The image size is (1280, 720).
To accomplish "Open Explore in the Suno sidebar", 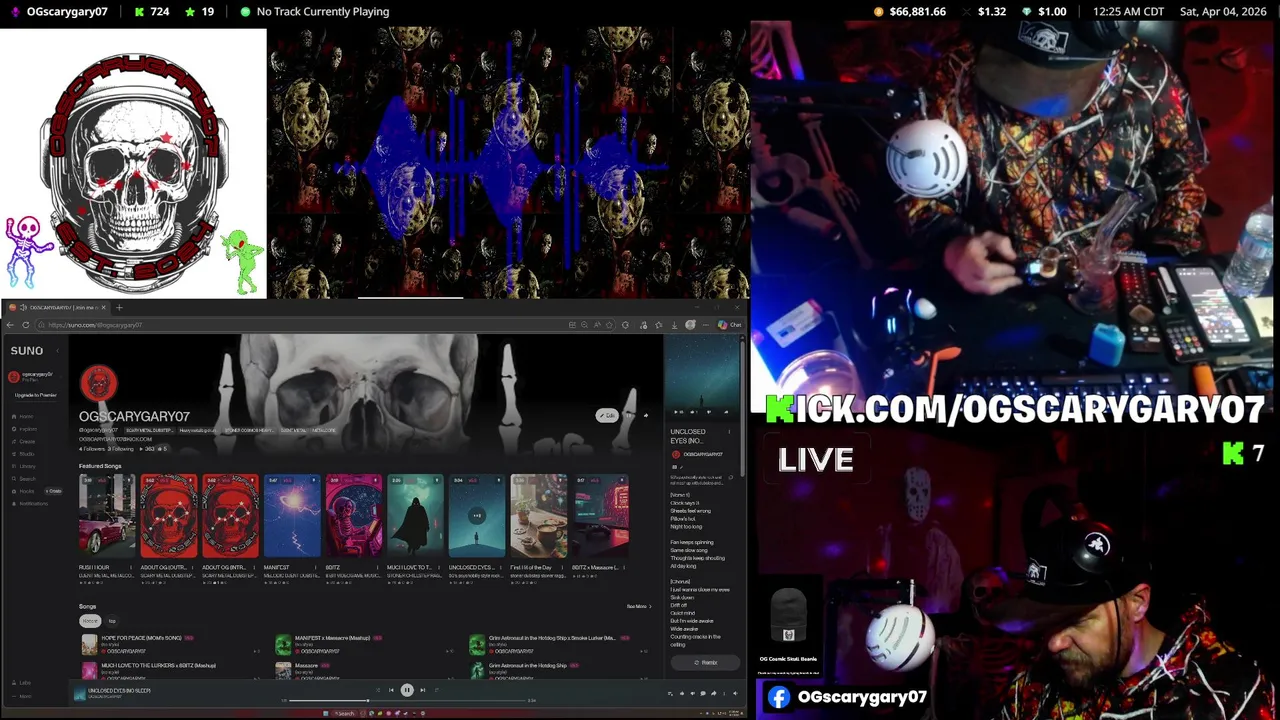I will pos(24,429).
